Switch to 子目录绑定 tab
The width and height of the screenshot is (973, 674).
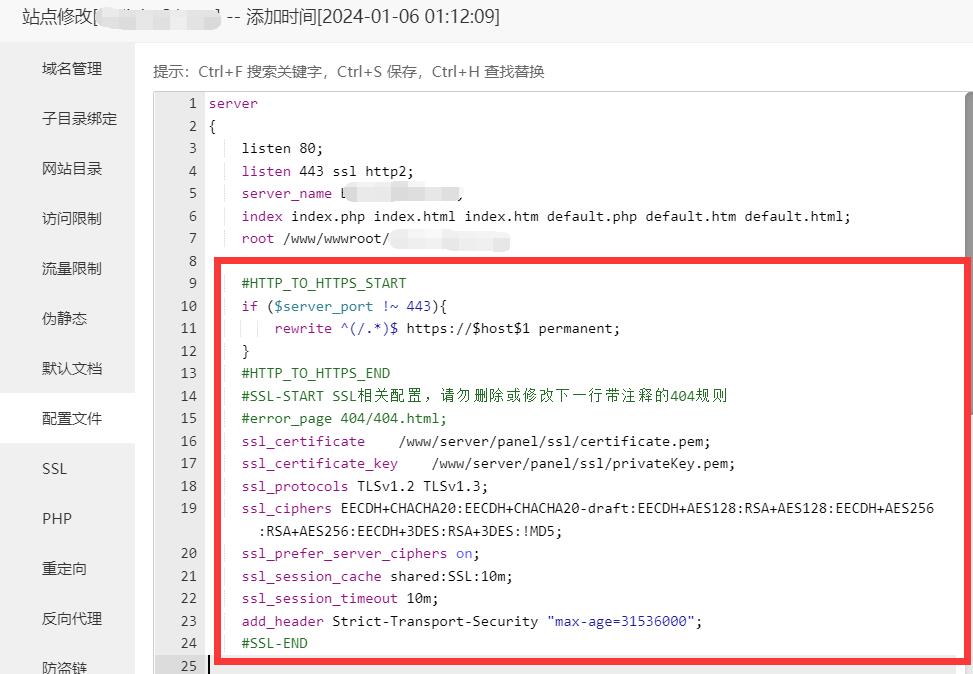[79, 119]
